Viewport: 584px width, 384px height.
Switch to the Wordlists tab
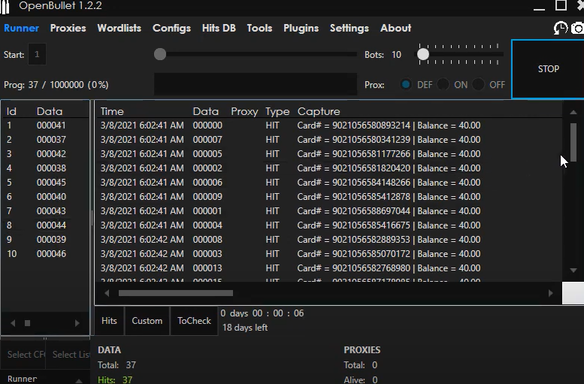[119, 28]
